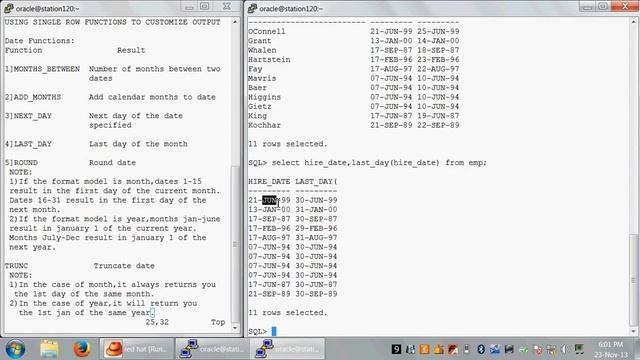Click up arrow of left window scrollbar
Screen dimensions: 640x360
point(235,22)
